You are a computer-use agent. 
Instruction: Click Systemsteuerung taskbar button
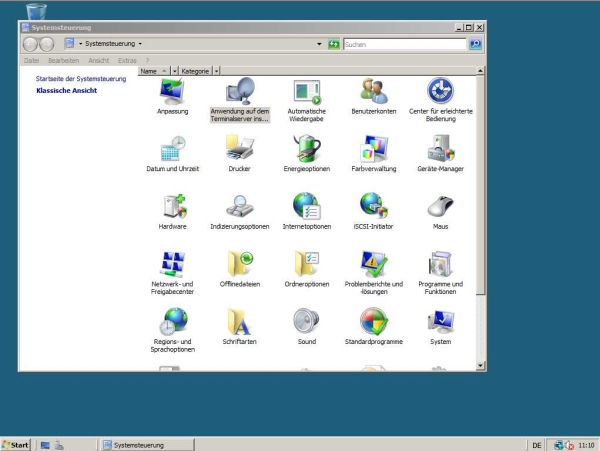click(148, 445)
